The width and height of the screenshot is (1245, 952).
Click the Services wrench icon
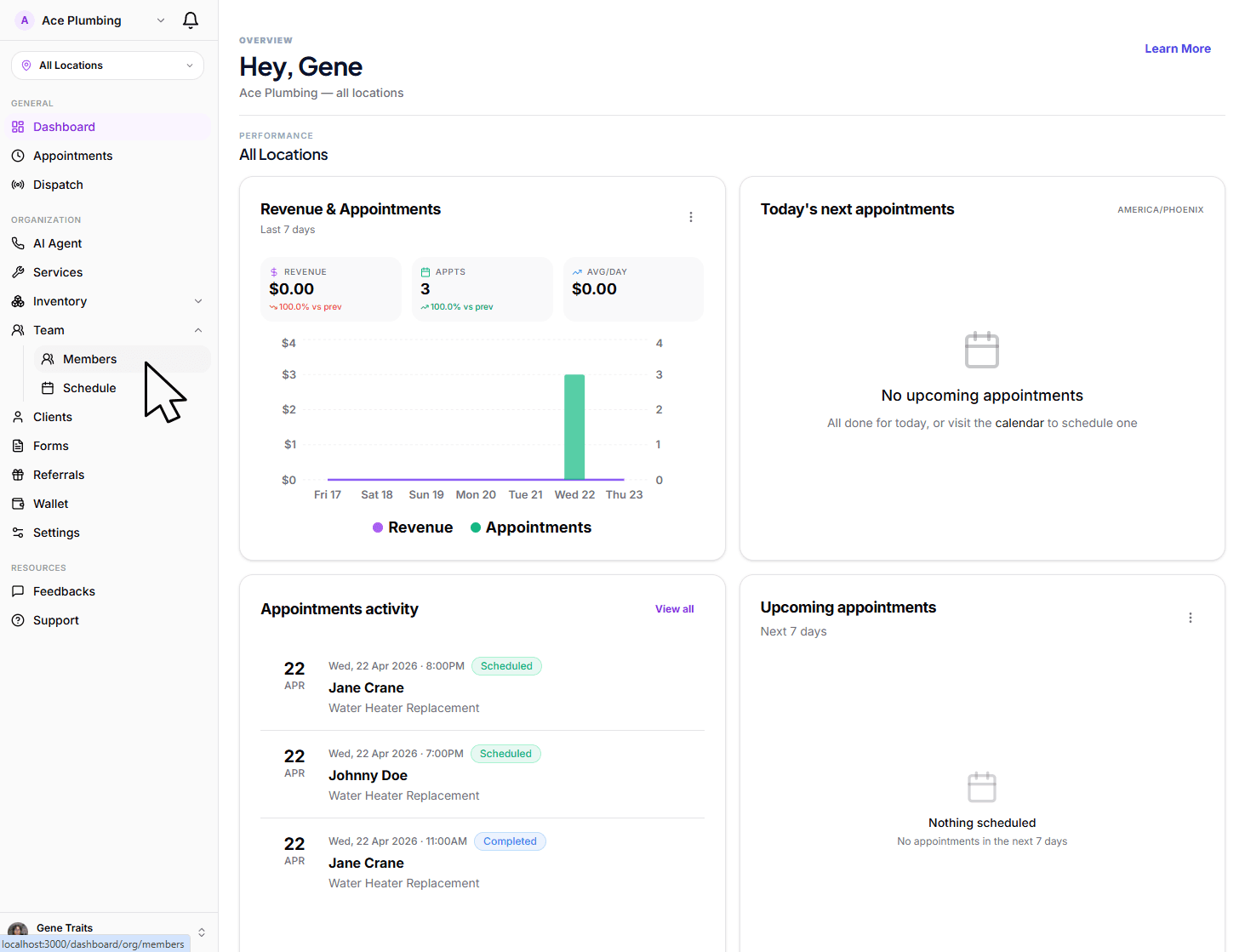click(x=18, y=272)
